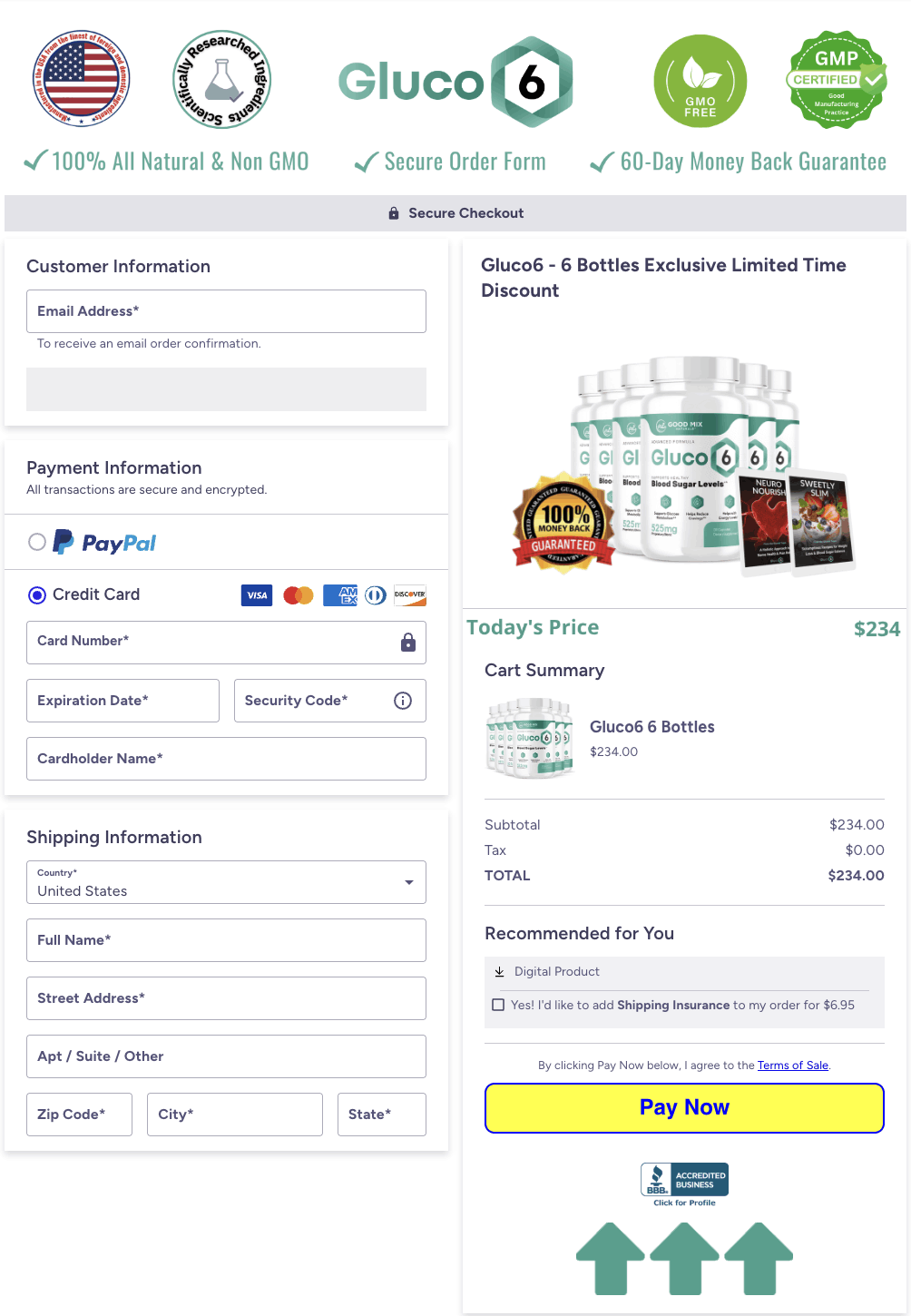Screen dimensions: 911x1316
Task: Click the Visa card icon
Action: click(256, 594)
